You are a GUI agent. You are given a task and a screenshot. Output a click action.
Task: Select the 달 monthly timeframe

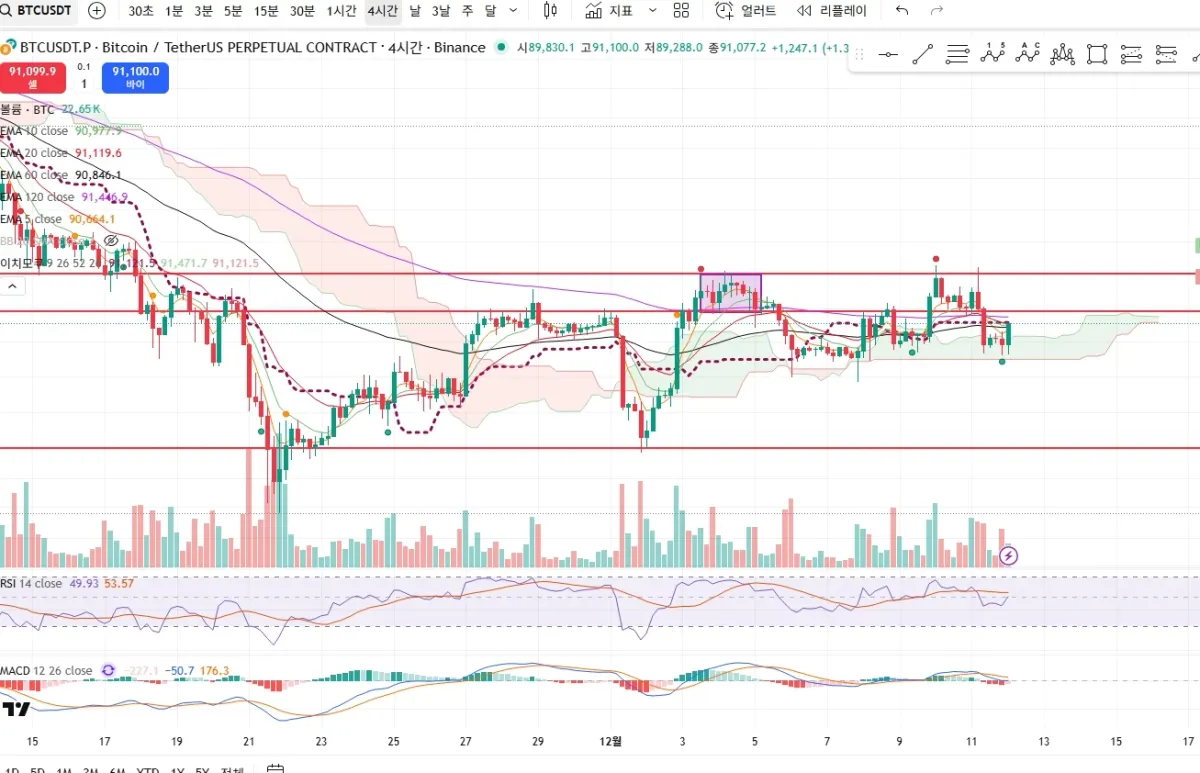pyautogui.click(x=490, y=11)
